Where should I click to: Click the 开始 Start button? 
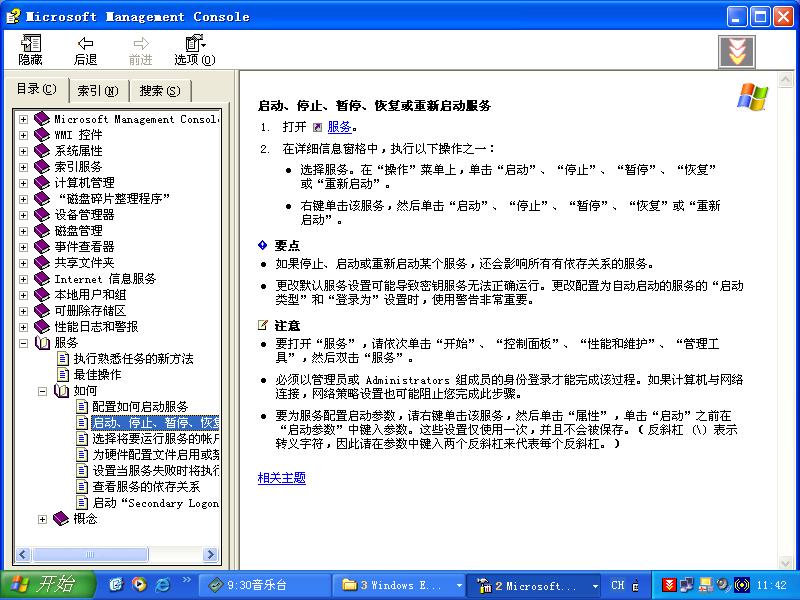[48, 585]
